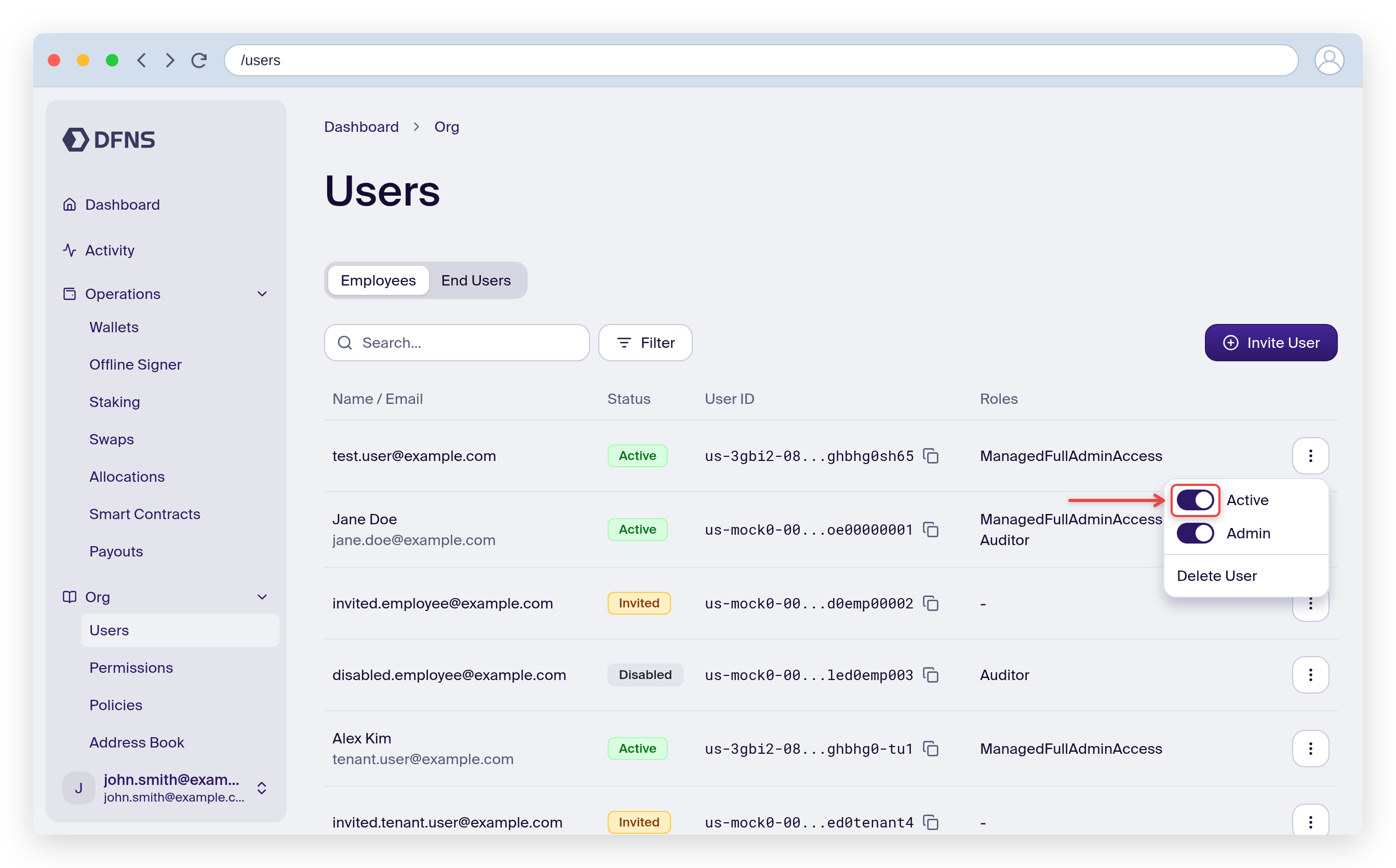This screenshot has height=868, width=1396.
Task: Click Auditor role of disabled.employee@example.com
Action: (x=1004, y=675)
